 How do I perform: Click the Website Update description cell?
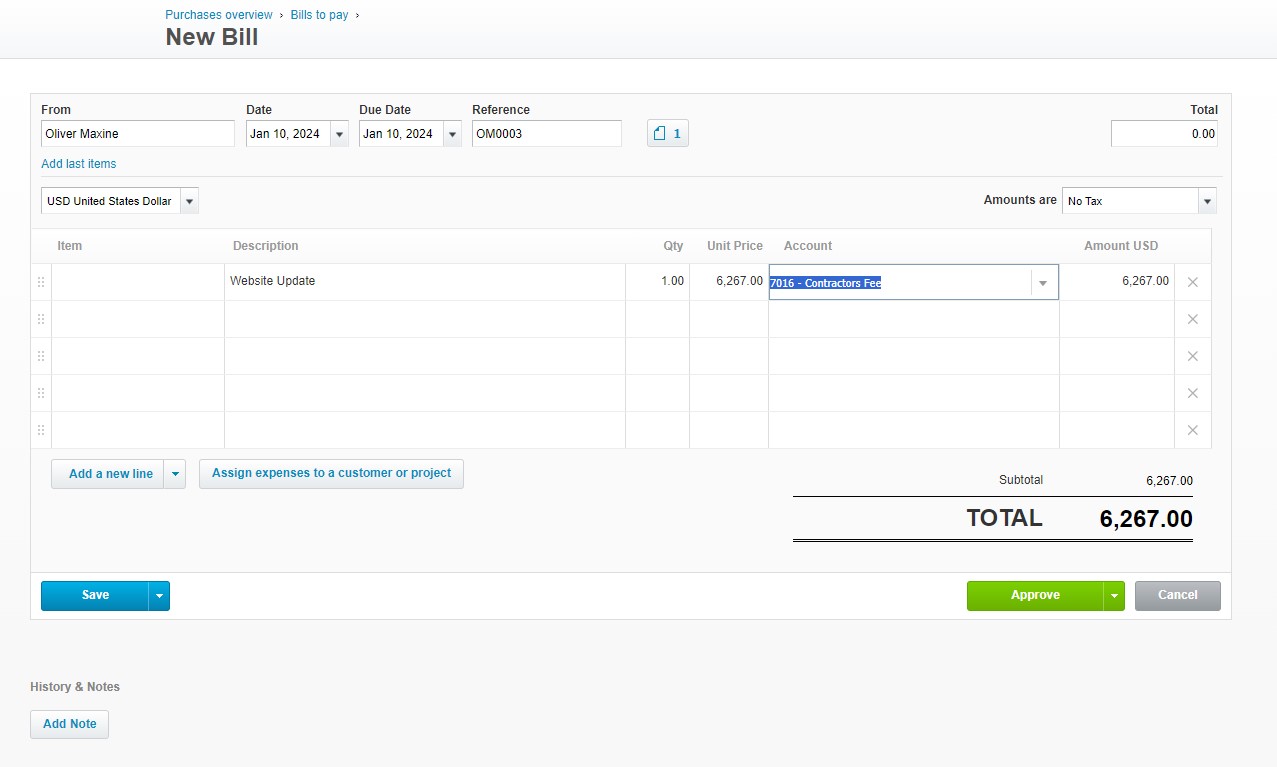(x=425, y=282)
